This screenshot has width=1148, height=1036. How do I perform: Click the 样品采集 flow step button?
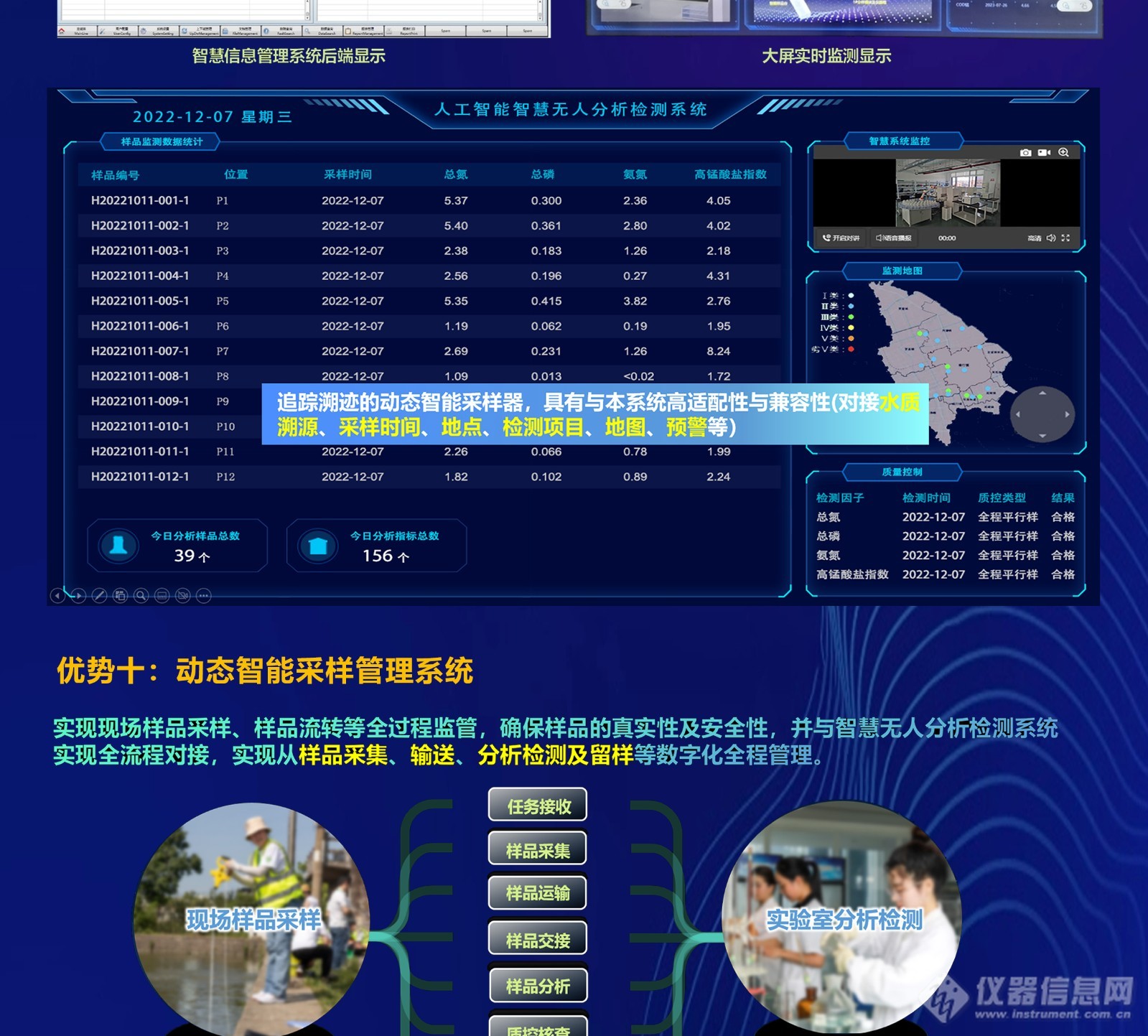click(x=538, y=849)
